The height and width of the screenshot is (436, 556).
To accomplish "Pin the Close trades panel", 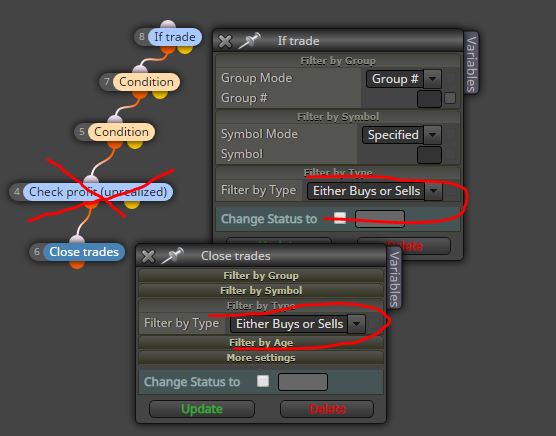I will click(173, 255).
